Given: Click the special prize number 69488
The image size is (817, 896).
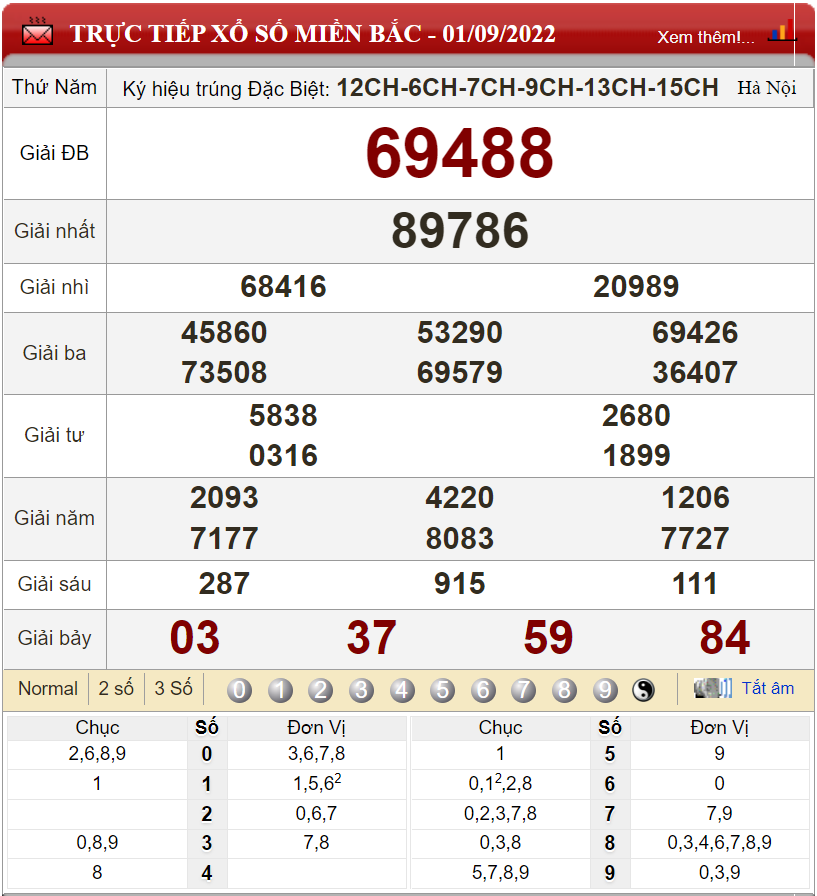Looking at the screenshot, I should [460, 153].
